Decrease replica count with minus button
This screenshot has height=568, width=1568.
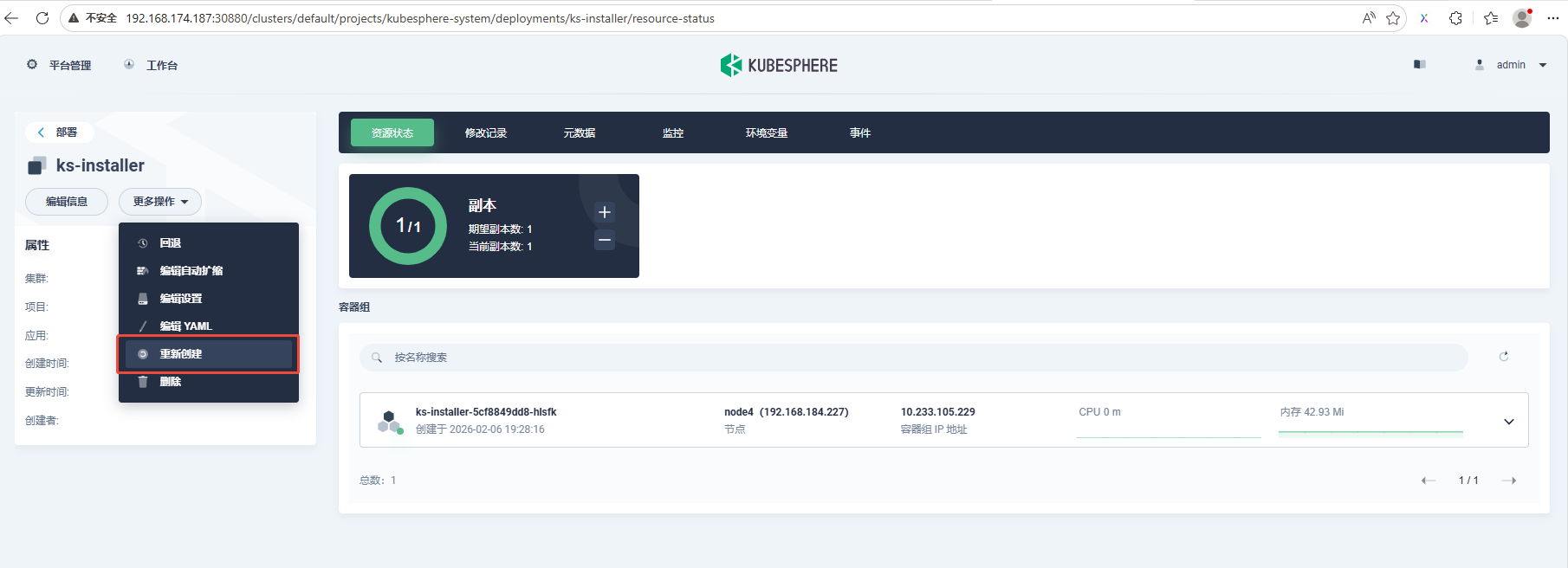click(605, 240)
